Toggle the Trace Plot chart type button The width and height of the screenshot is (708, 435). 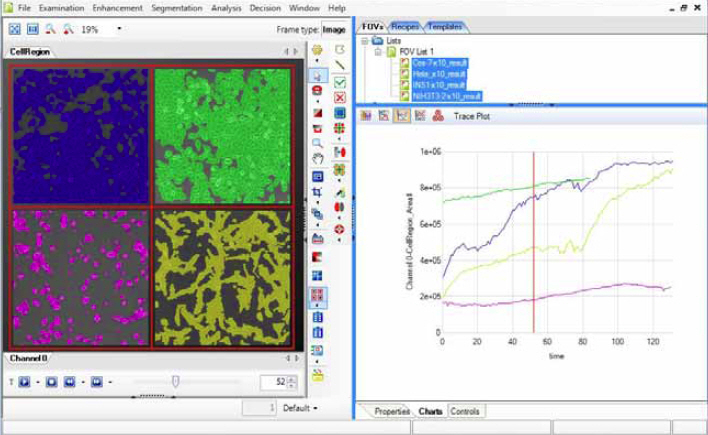(402, 116)
